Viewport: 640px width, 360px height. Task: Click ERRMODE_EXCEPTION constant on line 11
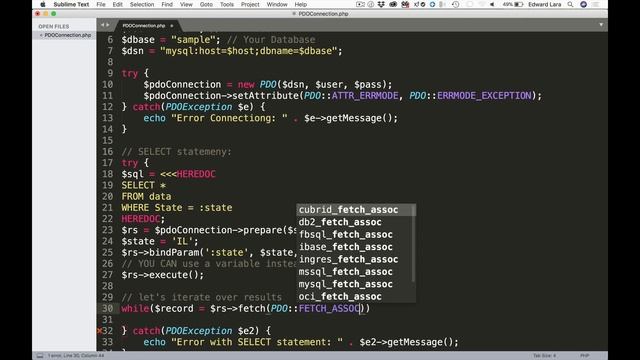[x=484, y=96]
